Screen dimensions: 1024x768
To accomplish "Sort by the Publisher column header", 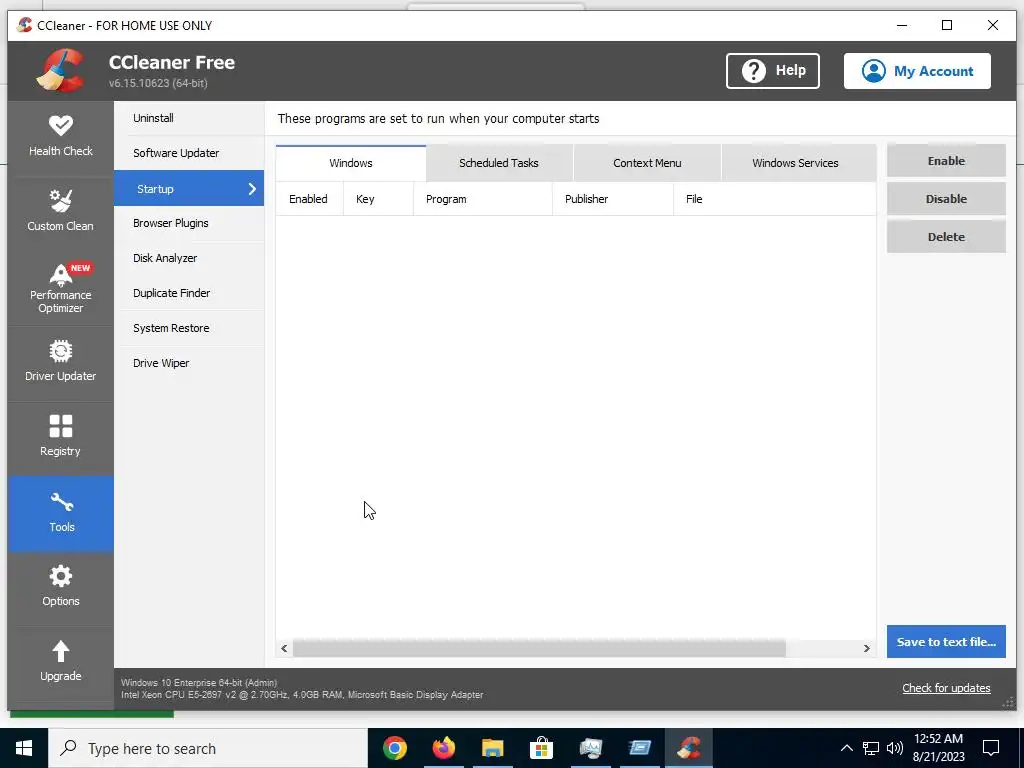I will (x=613, y=199).
